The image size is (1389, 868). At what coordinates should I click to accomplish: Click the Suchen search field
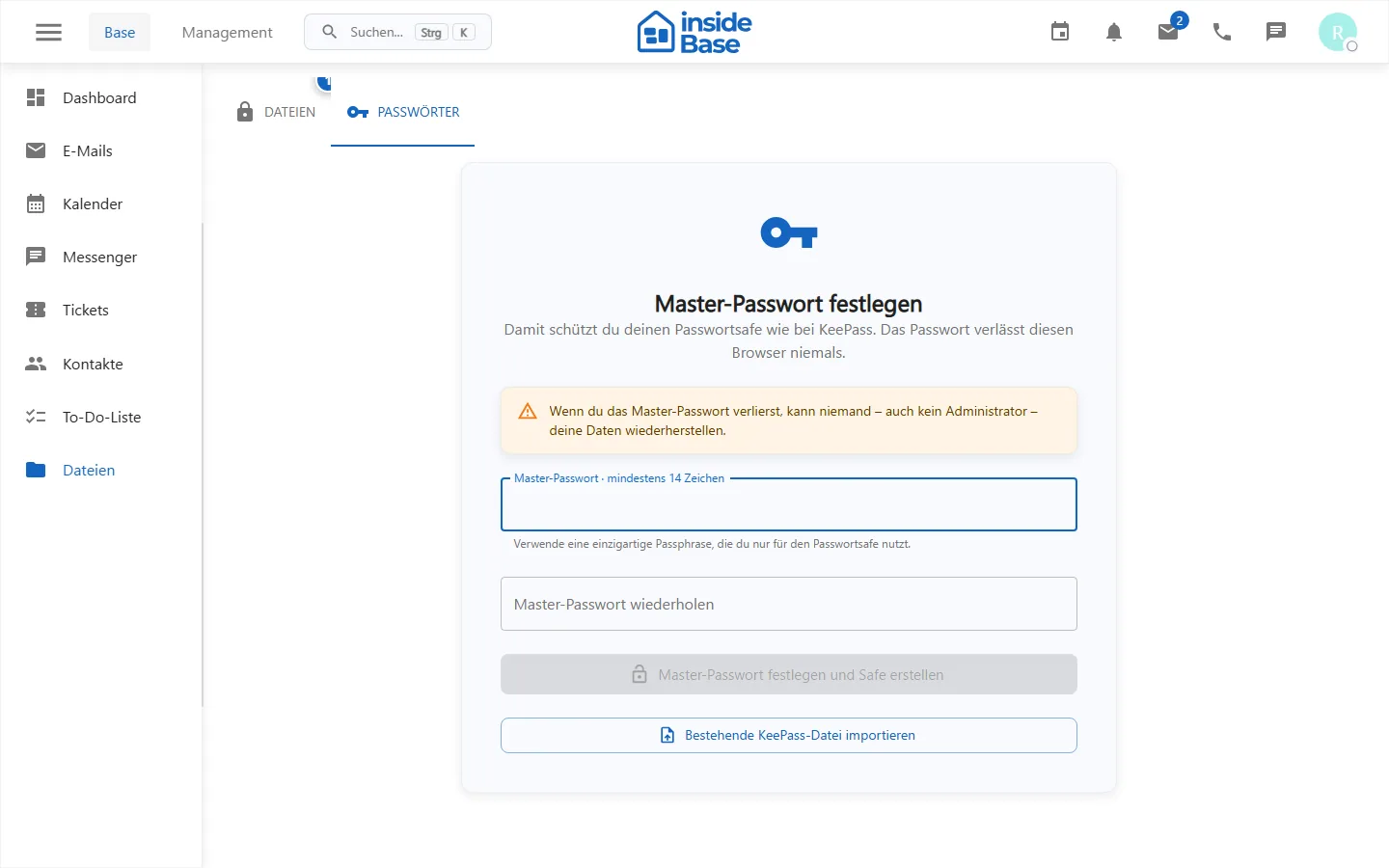pyautogui.click(x=397, y=32)
